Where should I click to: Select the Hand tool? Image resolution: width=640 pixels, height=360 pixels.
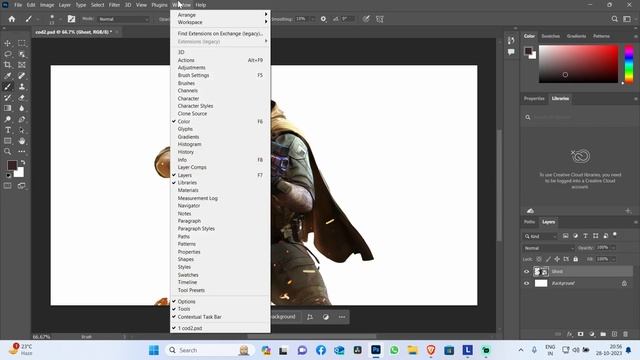point(22,141)
